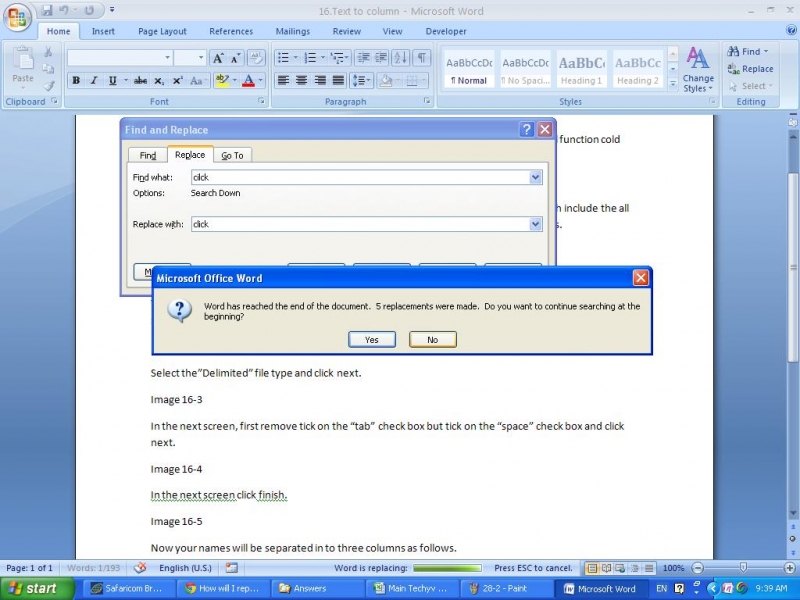Click the Bullets list icon
The image size is (800, 600).
click(283, 58)
